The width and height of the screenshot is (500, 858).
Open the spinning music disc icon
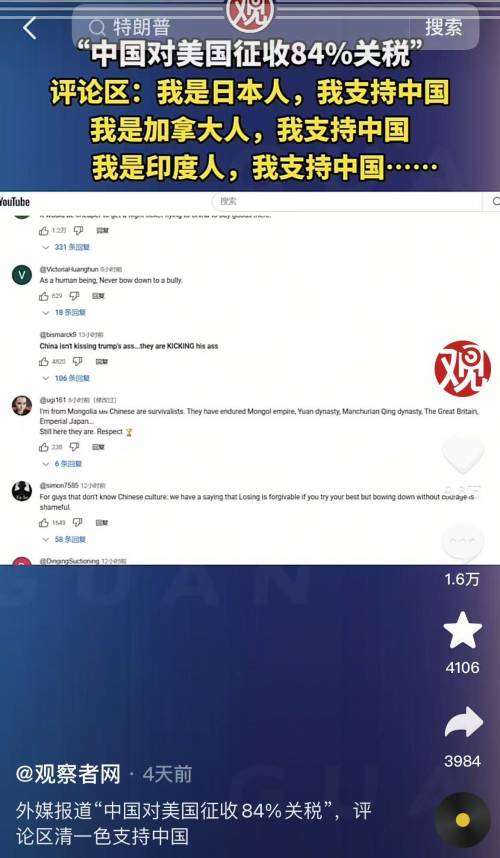463,820
